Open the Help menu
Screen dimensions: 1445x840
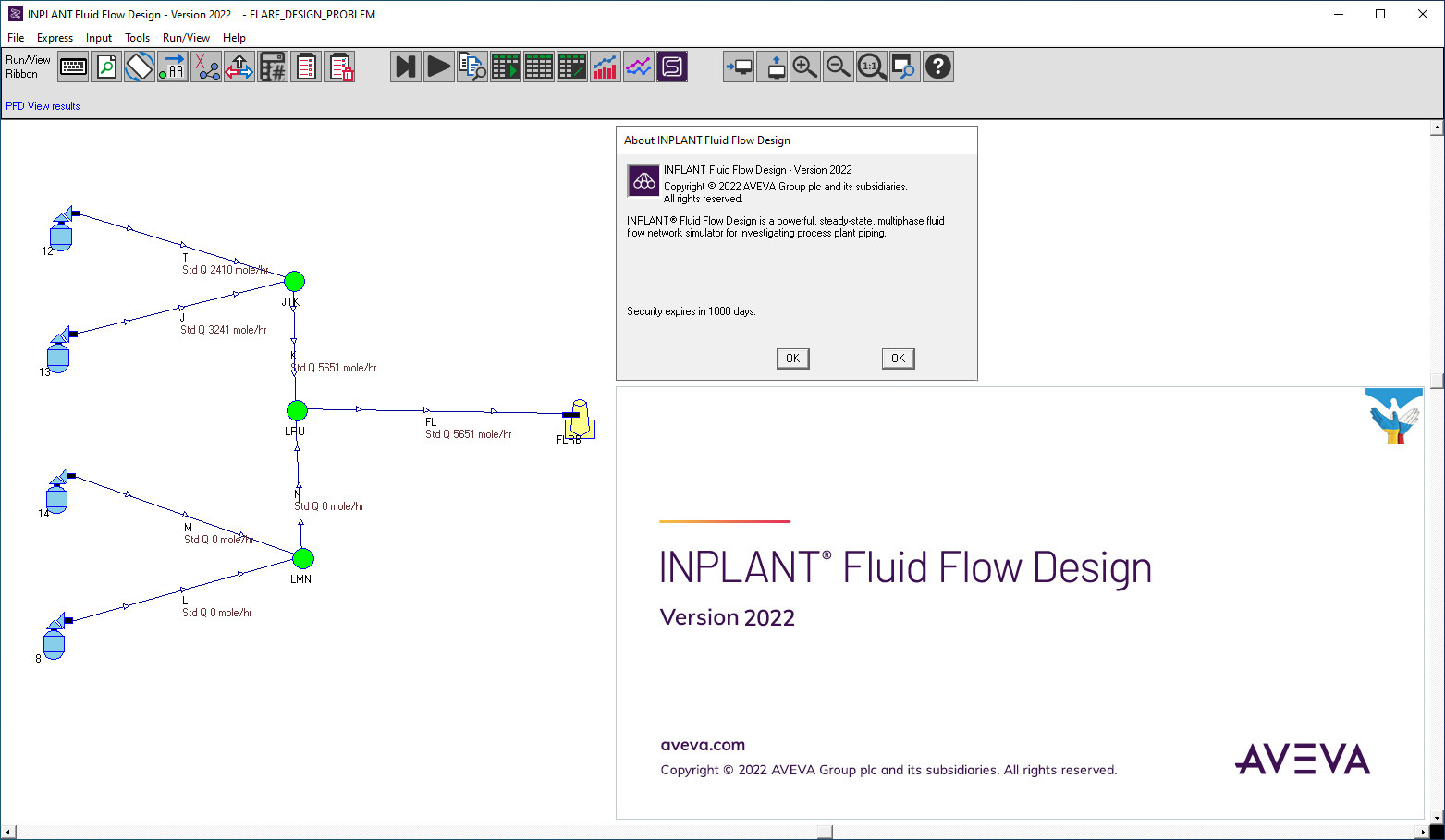234,38
